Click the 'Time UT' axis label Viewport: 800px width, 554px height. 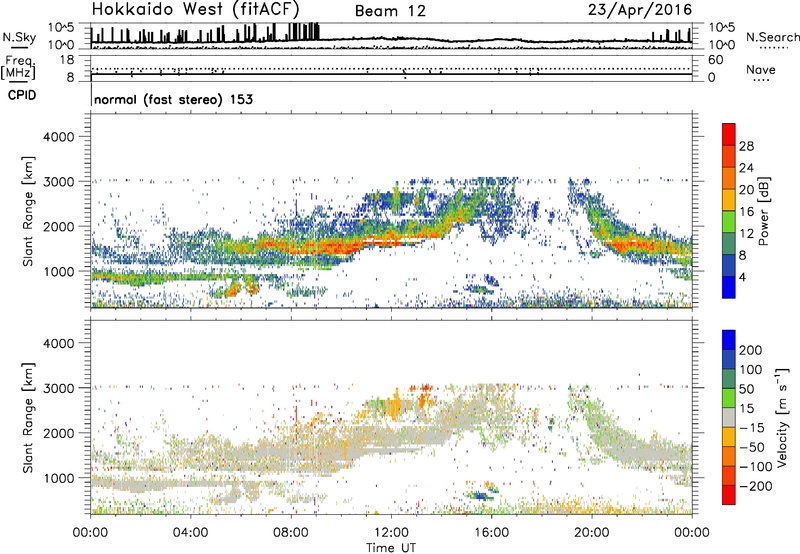point(391,548)
